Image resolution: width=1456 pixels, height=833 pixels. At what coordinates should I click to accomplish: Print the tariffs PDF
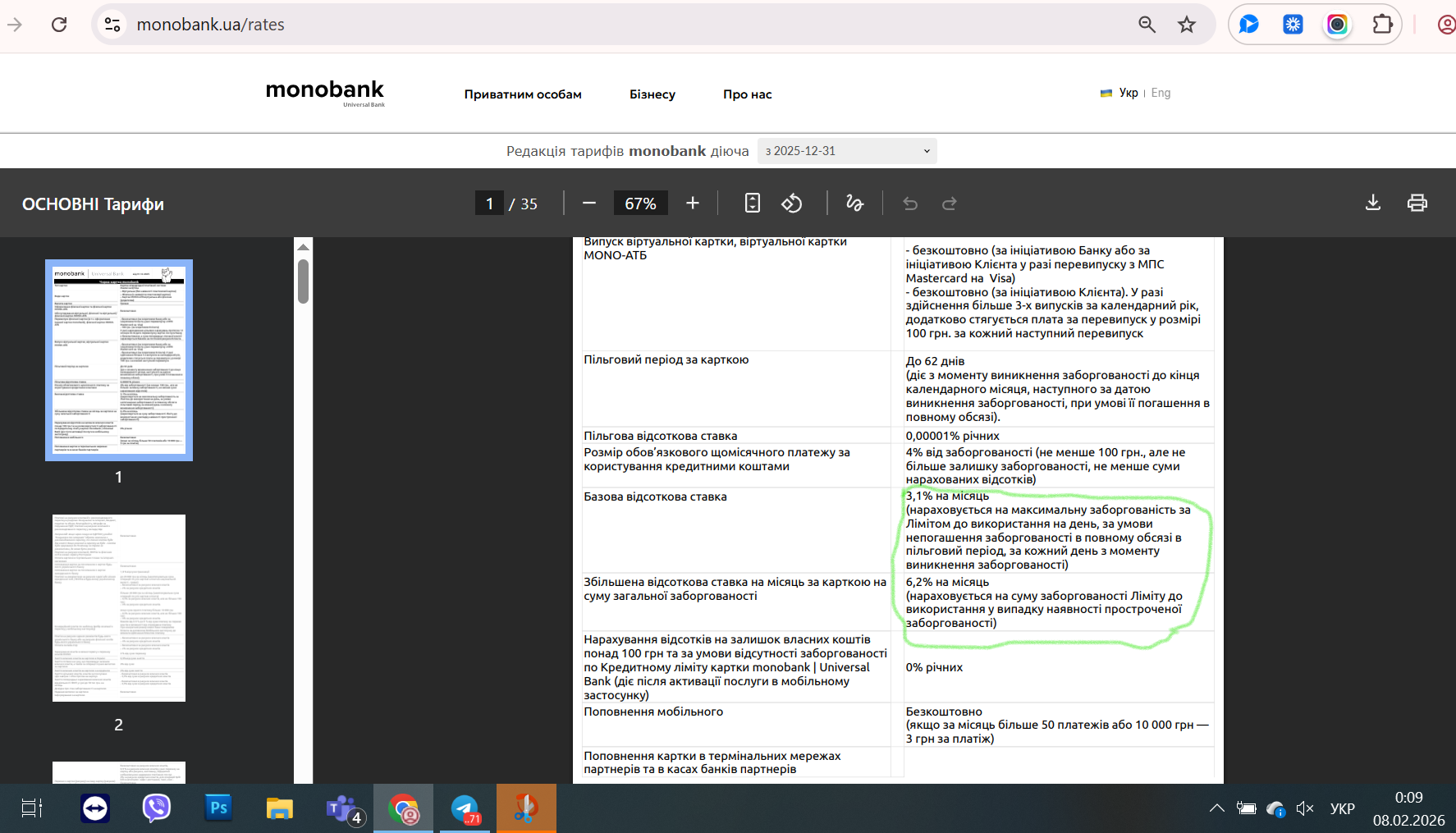pyautogui.click(x=1417, y=203)
